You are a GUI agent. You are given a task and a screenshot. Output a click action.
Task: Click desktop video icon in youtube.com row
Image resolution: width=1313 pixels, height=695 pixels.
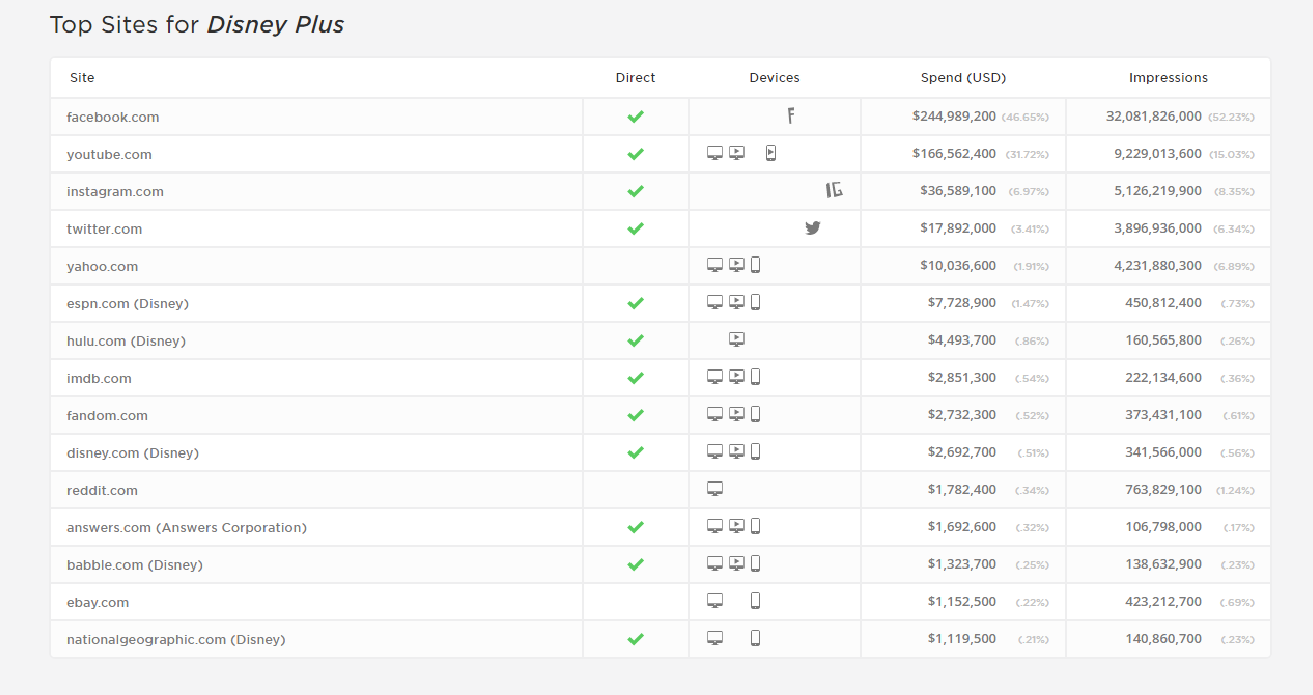[x=737, y=153]
